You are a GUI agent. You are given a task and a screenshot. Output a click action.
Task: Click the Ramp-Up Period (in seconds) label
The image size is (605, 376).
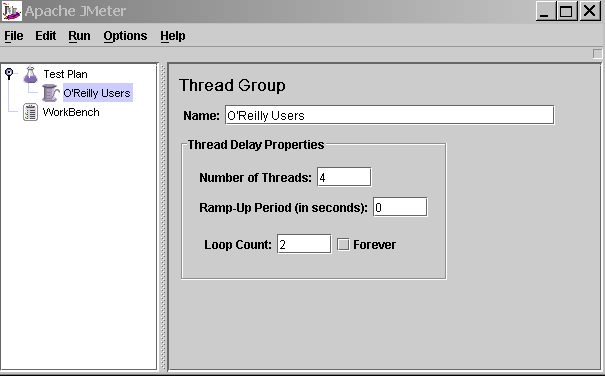pos(283,208)
